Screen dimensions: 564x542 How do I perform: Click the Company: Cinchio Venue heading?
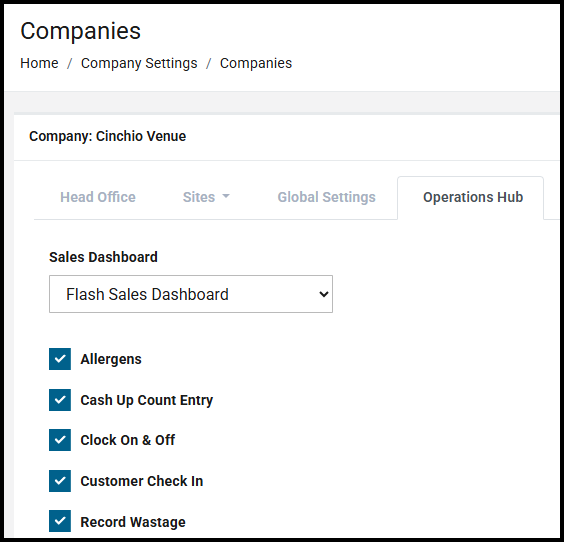(108, 136)
